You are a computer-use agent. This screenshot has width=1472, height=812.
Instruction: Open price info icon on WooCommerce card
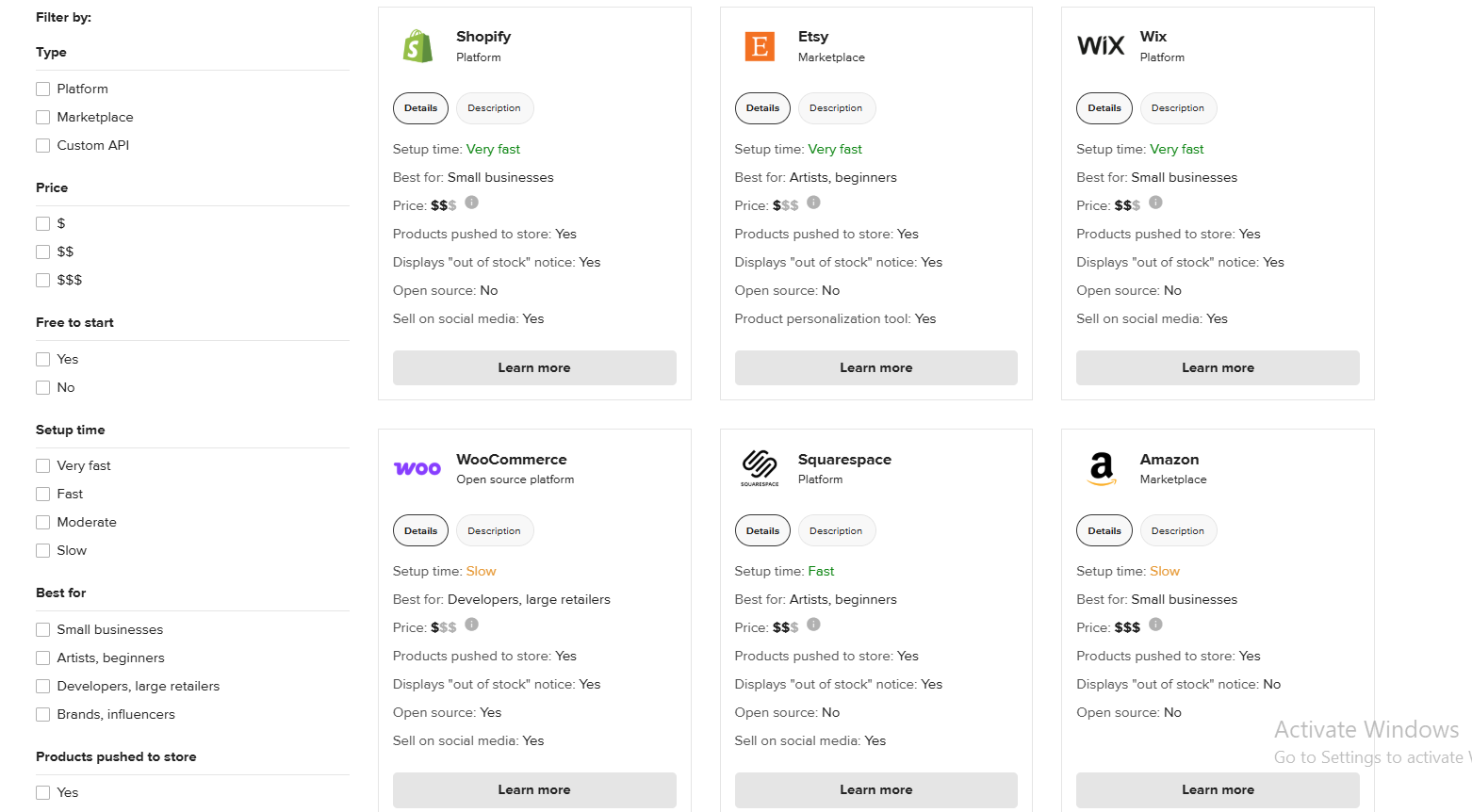472,625
